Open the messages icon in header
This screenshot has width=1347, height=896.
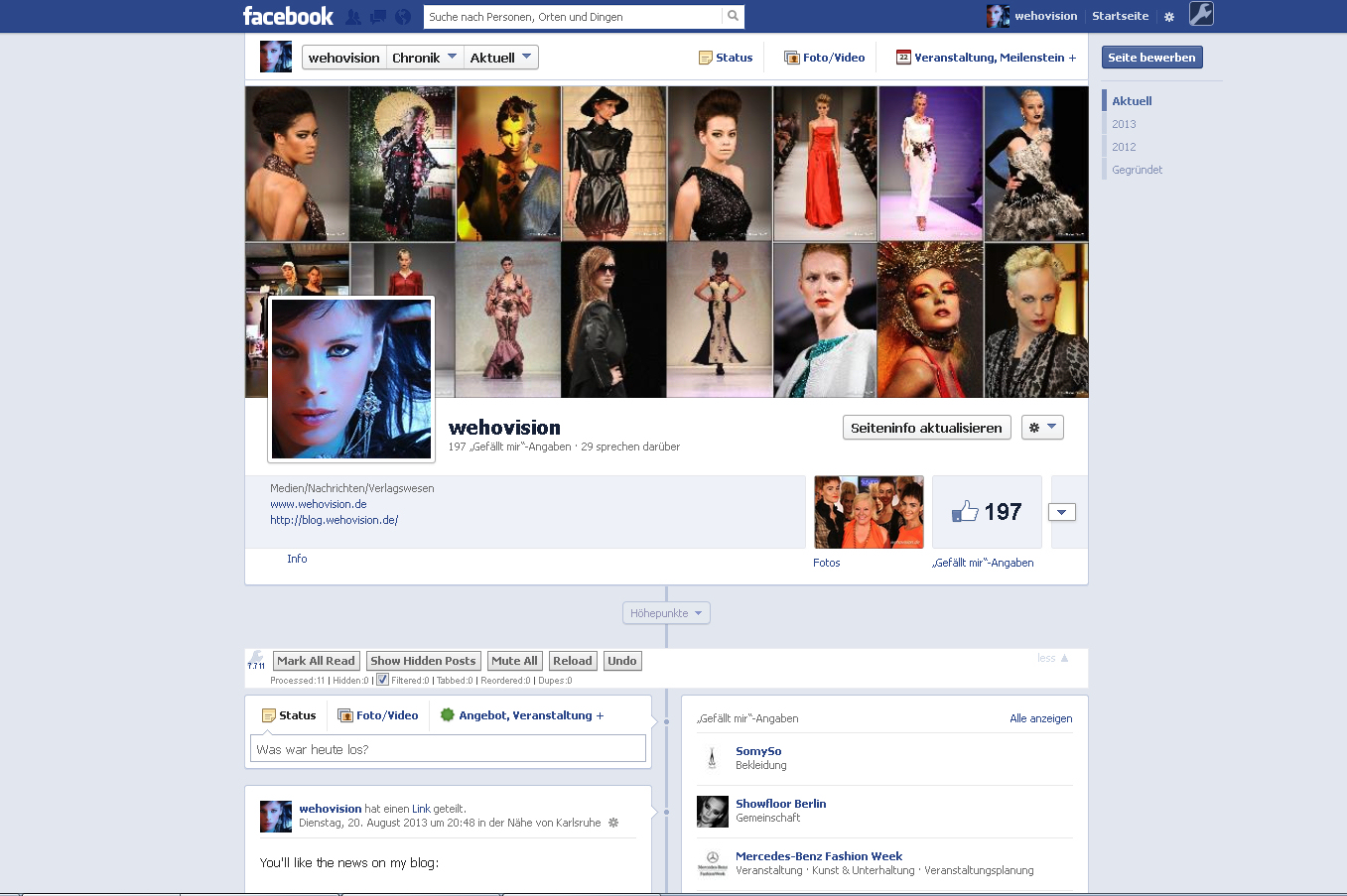pyautogui.click(x=378, y=17)
